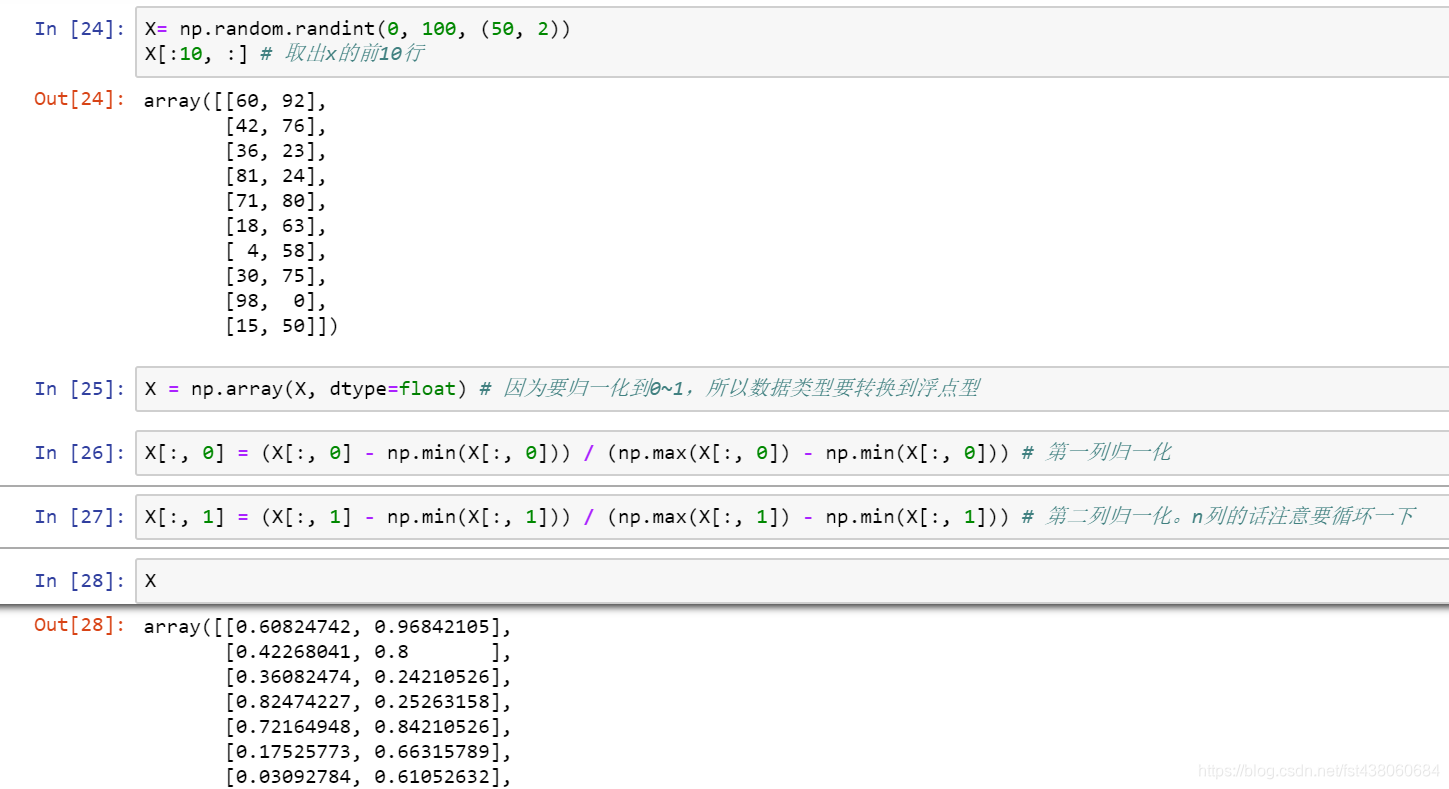Click the In [25] code cell with np.array
Image resolution: width=1449 pixels, height=789 pixels.
tap(792, 388)
